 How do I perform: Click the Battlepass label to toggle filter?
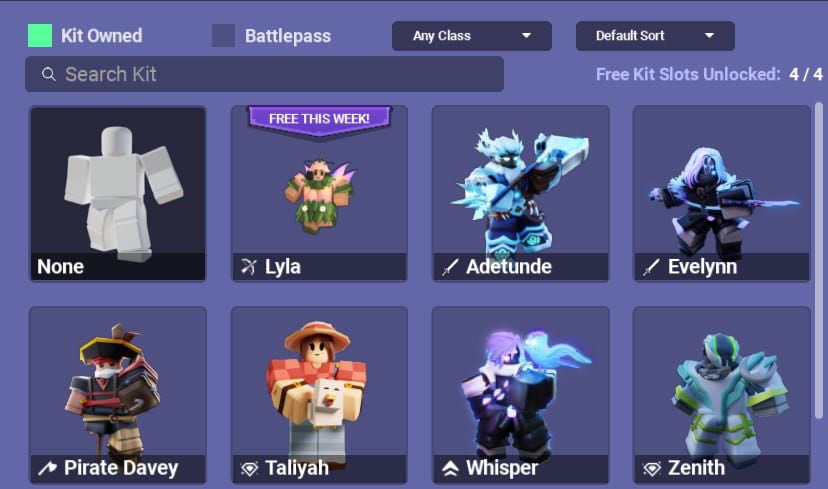(288, 36)
